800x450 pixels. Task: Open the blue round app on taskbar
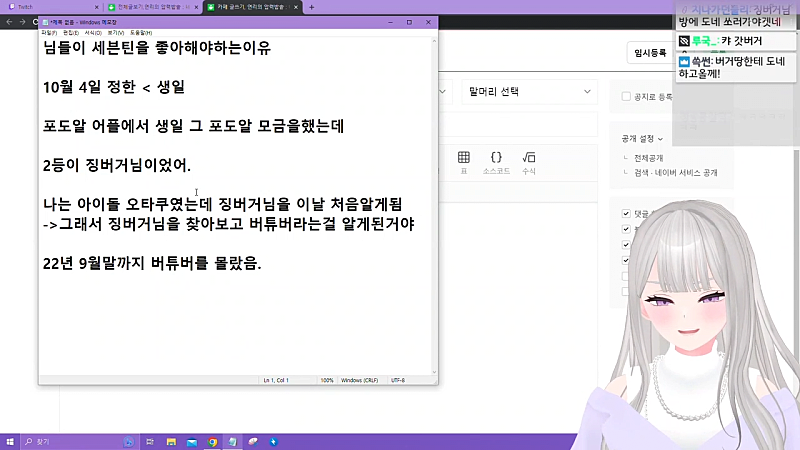coord(273,442)
